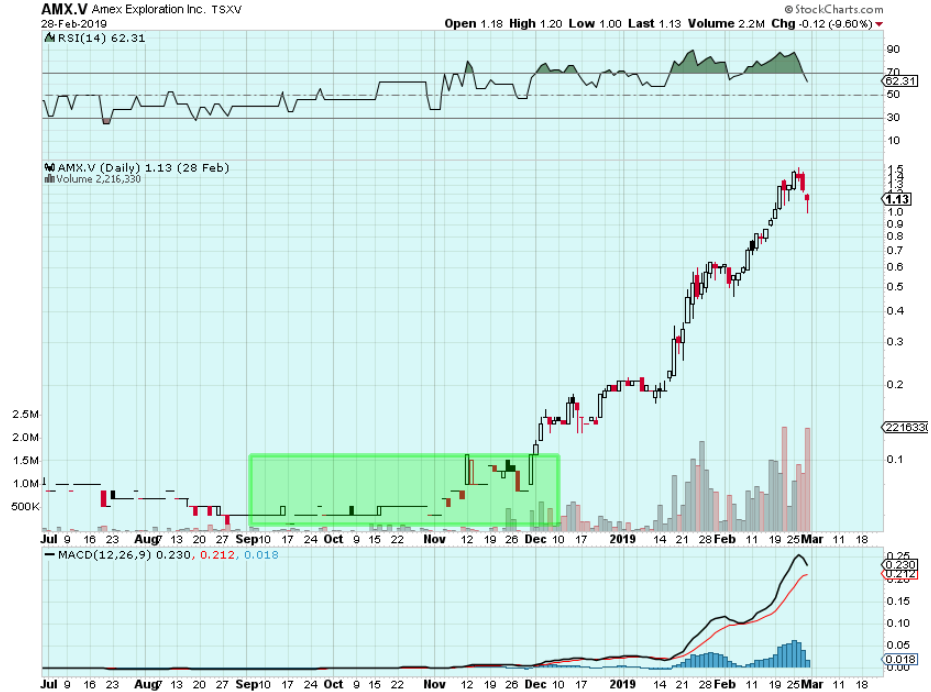Image resolution: width=931 pixels, height=692 pixels.
Task: Click the 500K volume axis label
Action: 25,507
